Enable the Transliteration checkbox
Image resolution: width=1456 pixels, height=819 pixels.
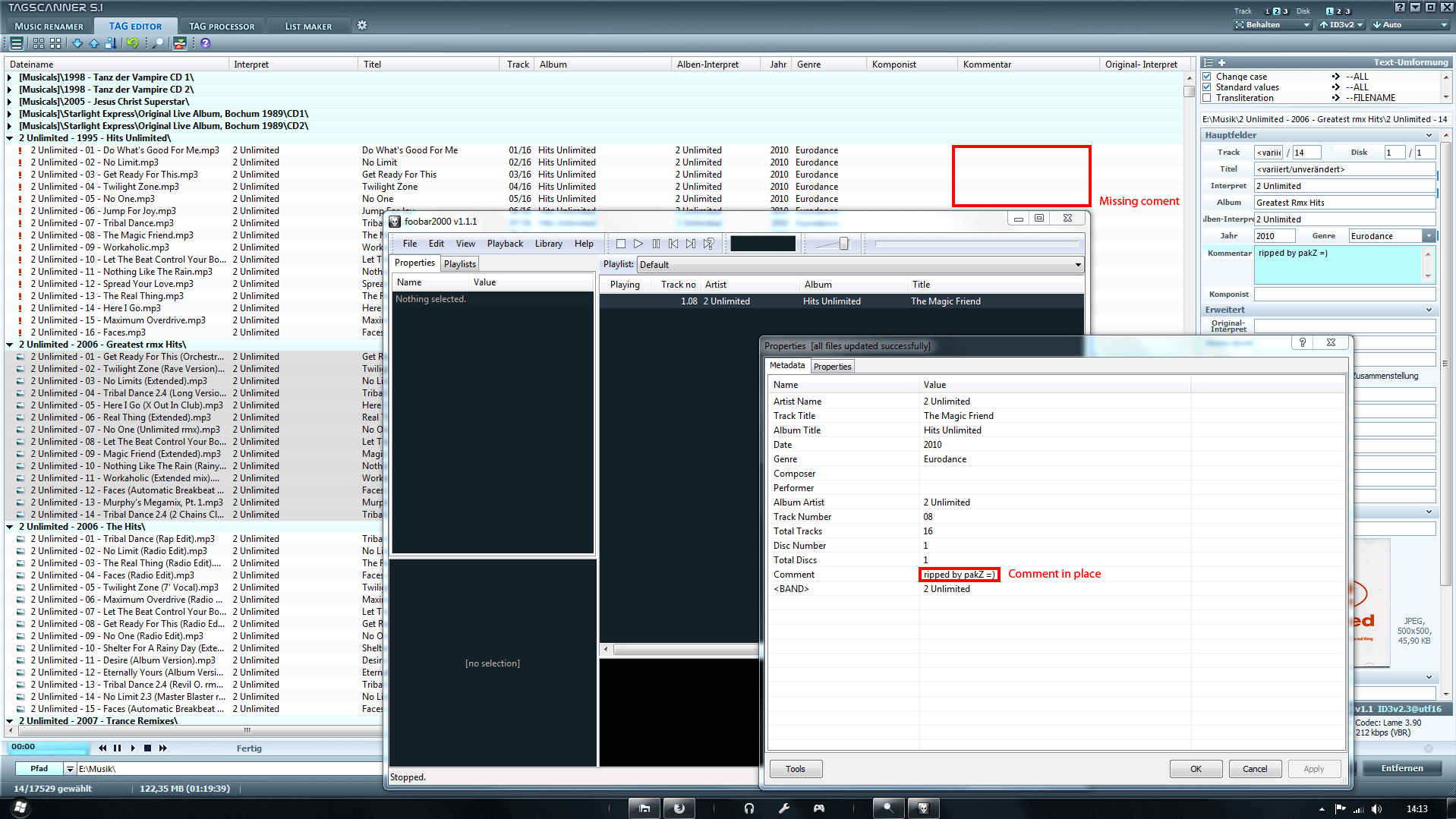pos(1207,98)
